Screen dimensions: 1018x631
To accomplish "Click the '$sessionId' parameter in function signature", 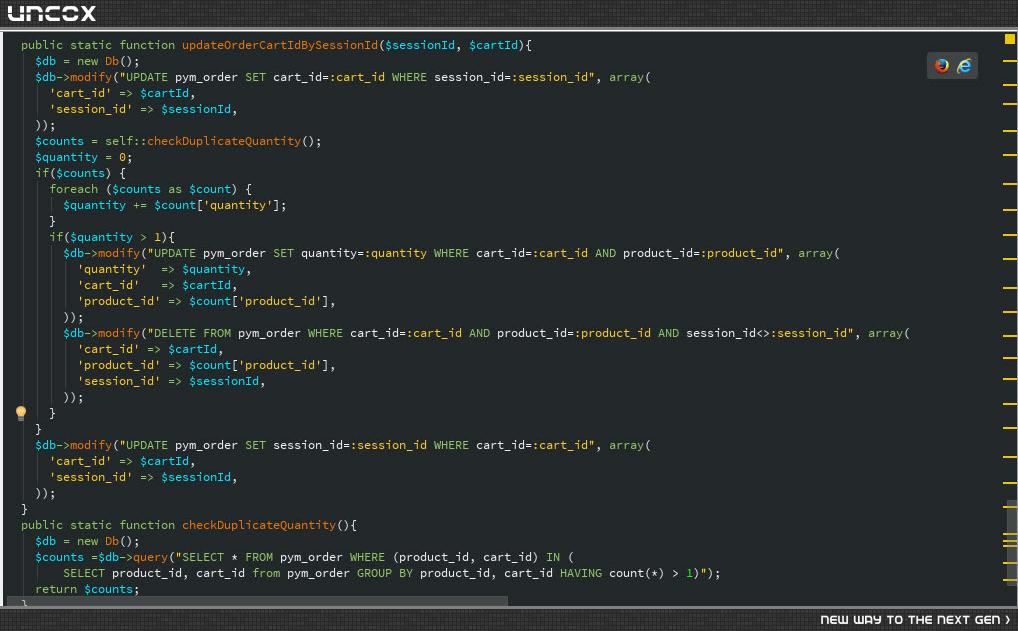I will (420, 45).
